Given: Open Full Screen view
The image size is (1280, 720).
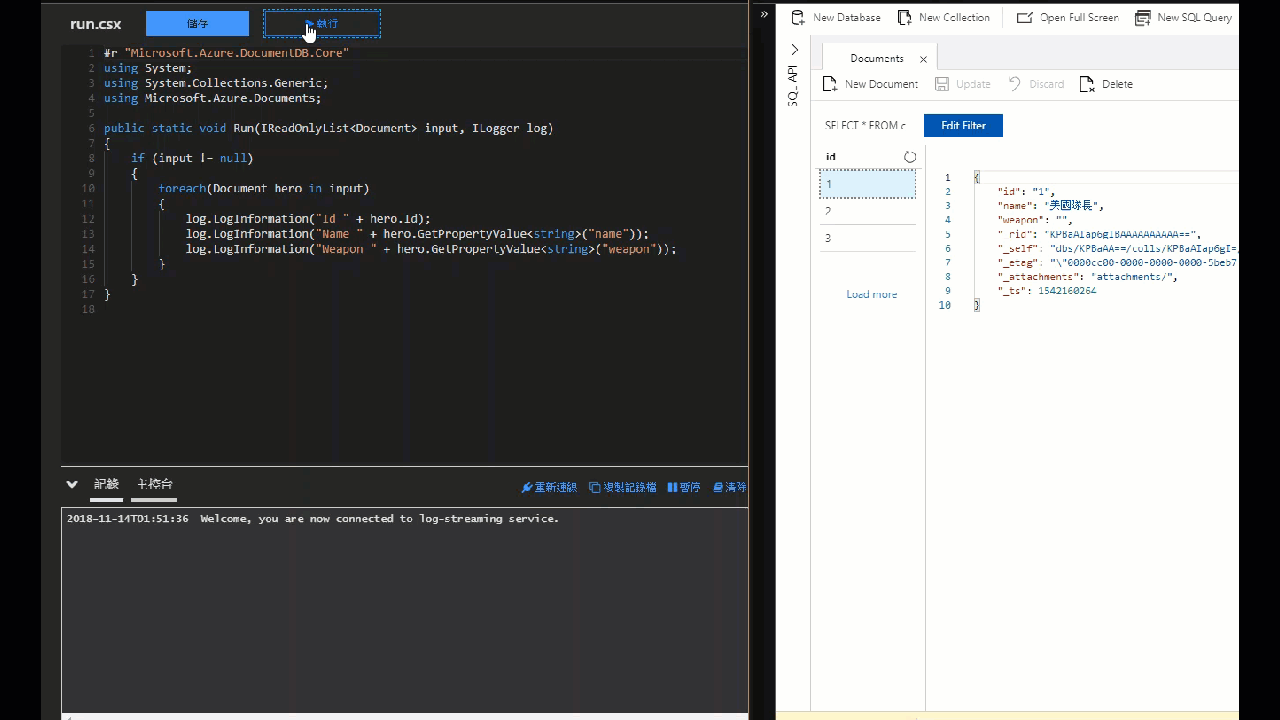Looking at the screenshot, I should tap(1067, 18).
